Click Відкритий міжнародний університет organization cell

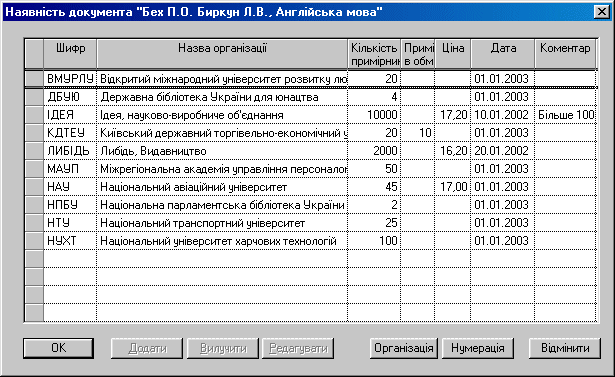tap(222, 79)
